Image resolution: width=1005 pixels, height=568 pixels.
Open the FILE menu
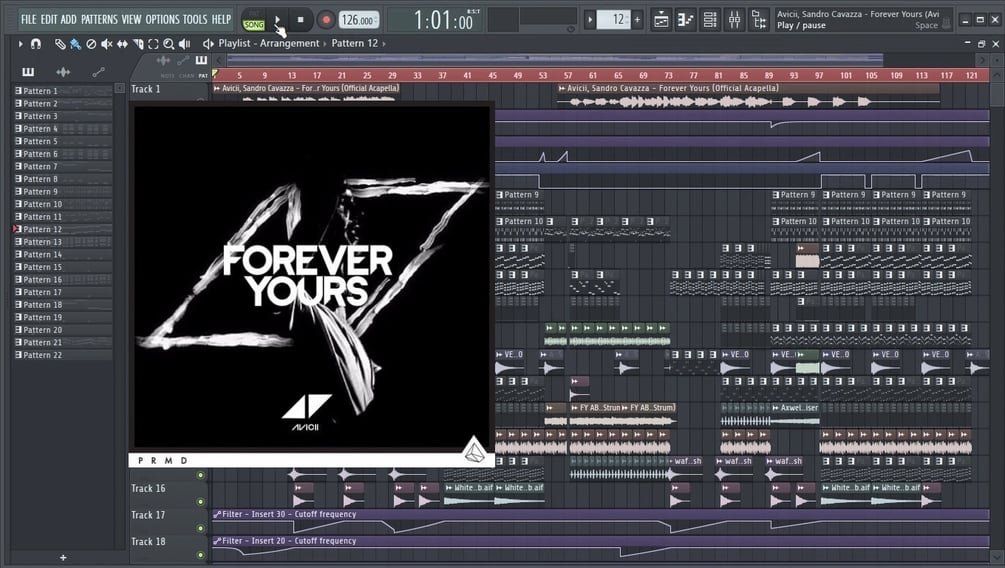point(28,19)
